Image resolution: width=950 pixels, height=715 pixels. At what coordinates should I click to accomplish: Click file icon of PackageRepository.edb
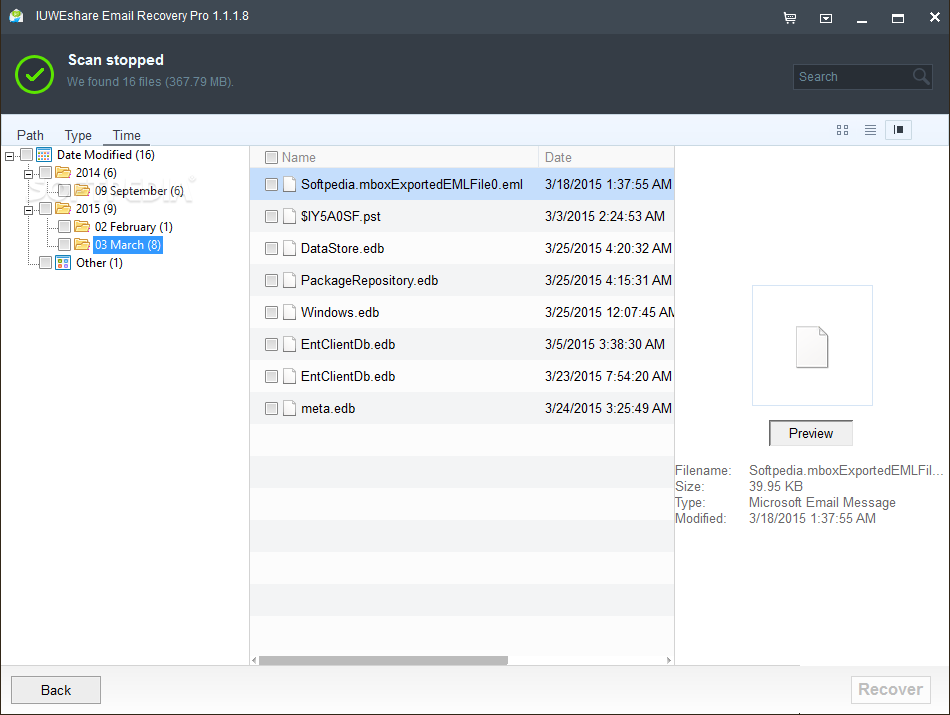point(290,281)
